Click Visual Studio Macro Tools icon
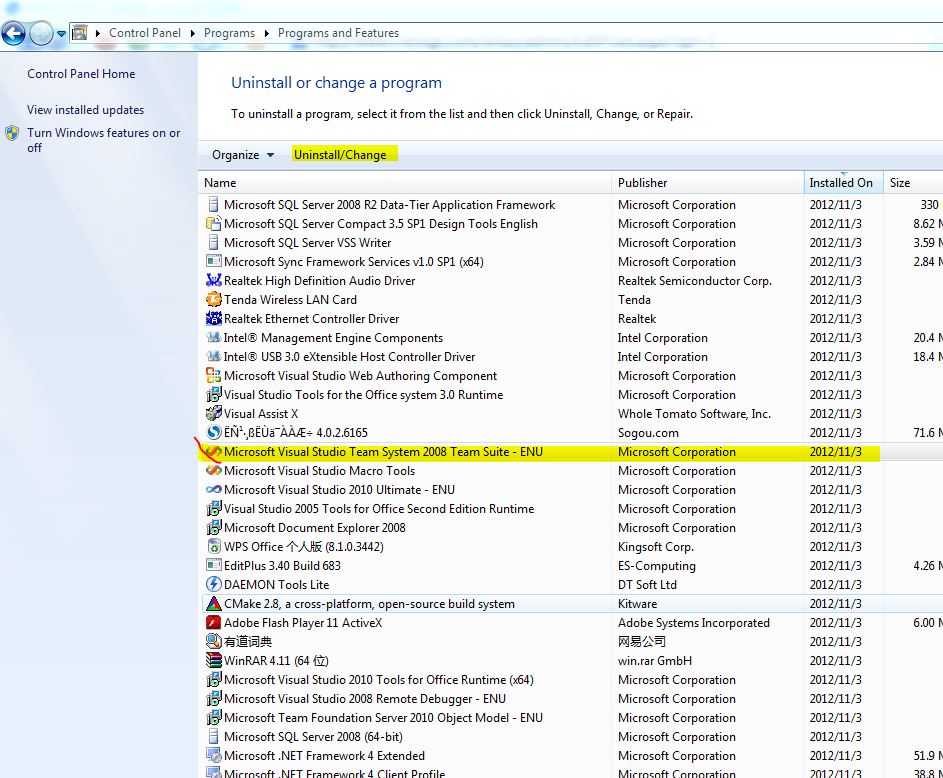Screen dimensions: 943x778 [x=213, y=471]
